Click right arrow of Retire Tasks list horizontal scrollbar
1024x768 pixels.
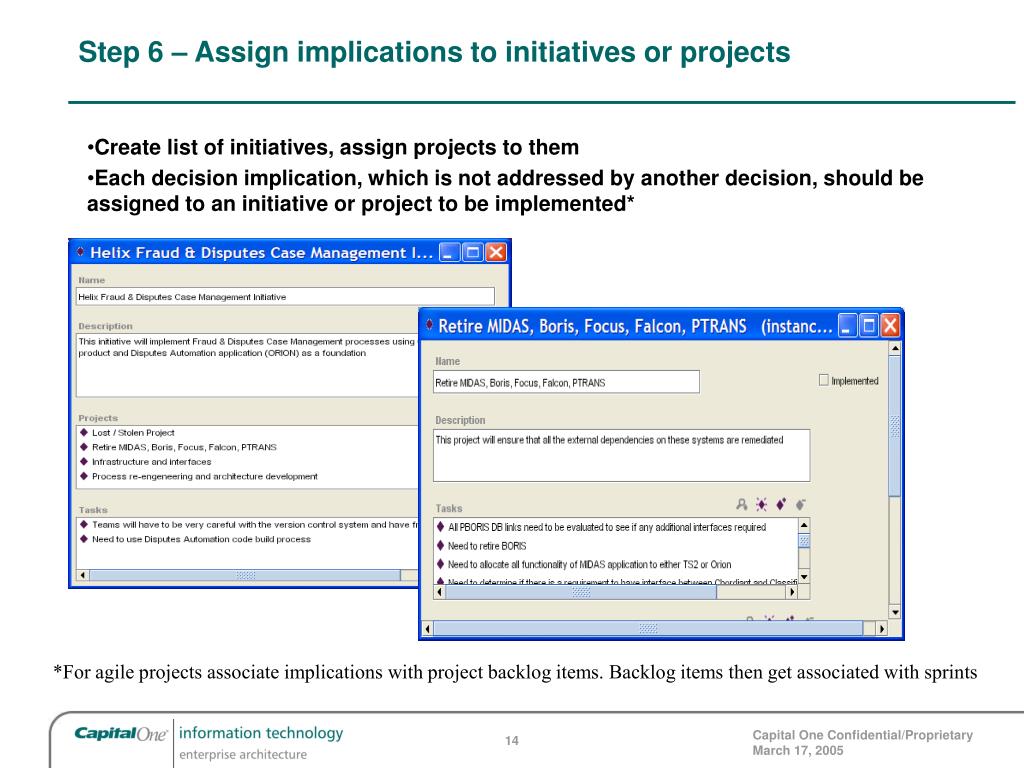coord(792,592)
